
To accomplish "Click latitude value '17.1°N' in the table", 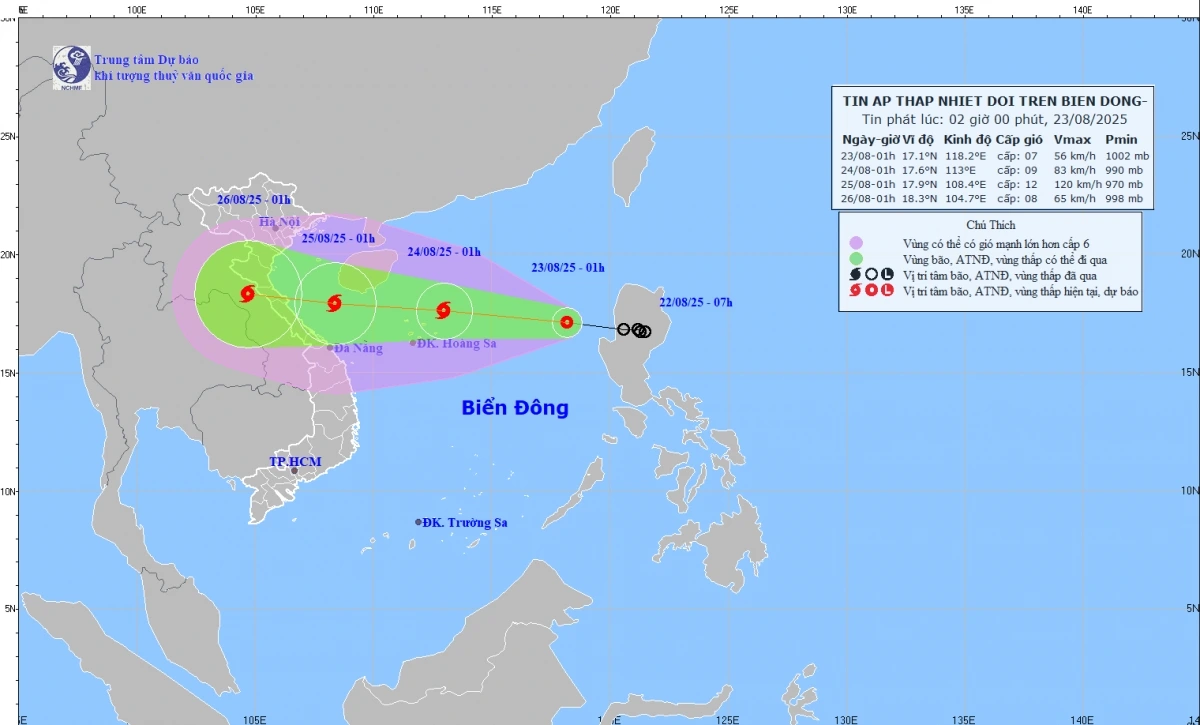I will click(920, 156).
